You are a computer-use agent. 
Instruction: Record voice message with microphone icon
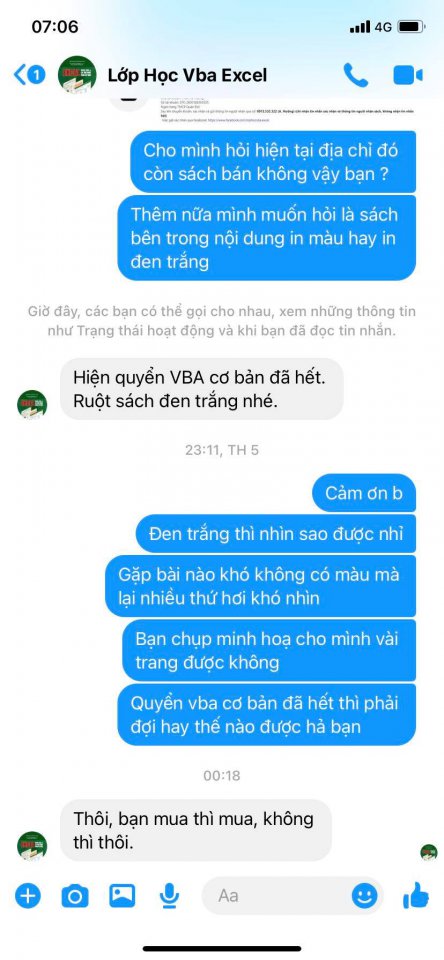click(169, 896)
